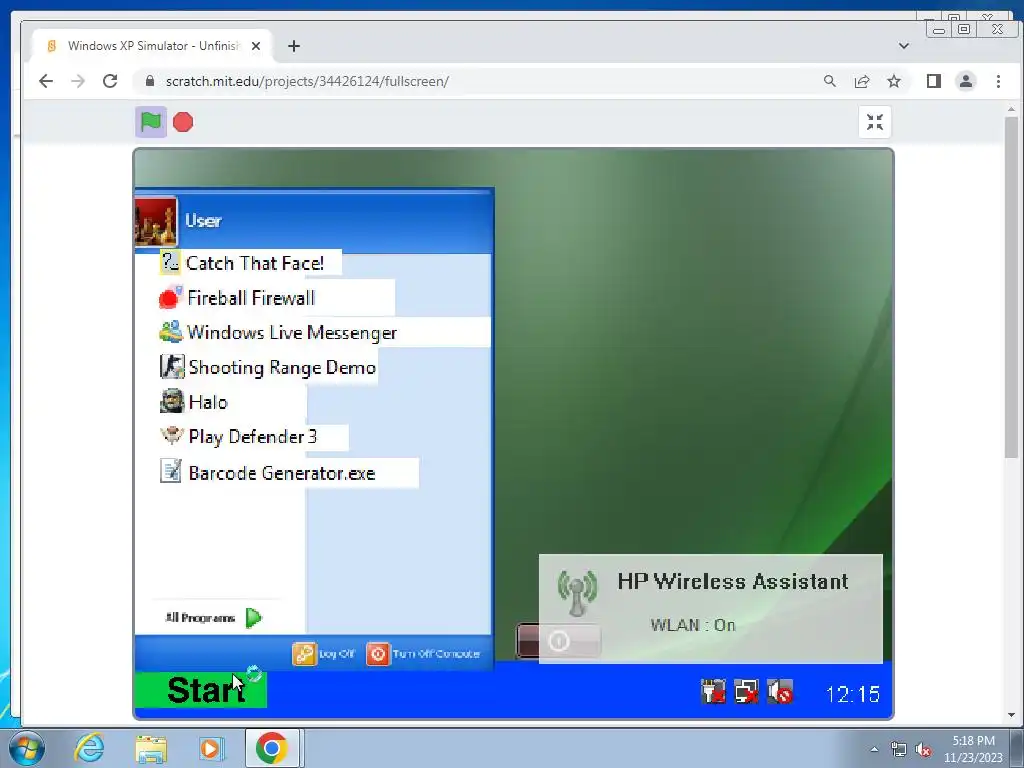Click the scrollbar down arrow
The width and height of the screenshot is (1024, 768).
1011,714
